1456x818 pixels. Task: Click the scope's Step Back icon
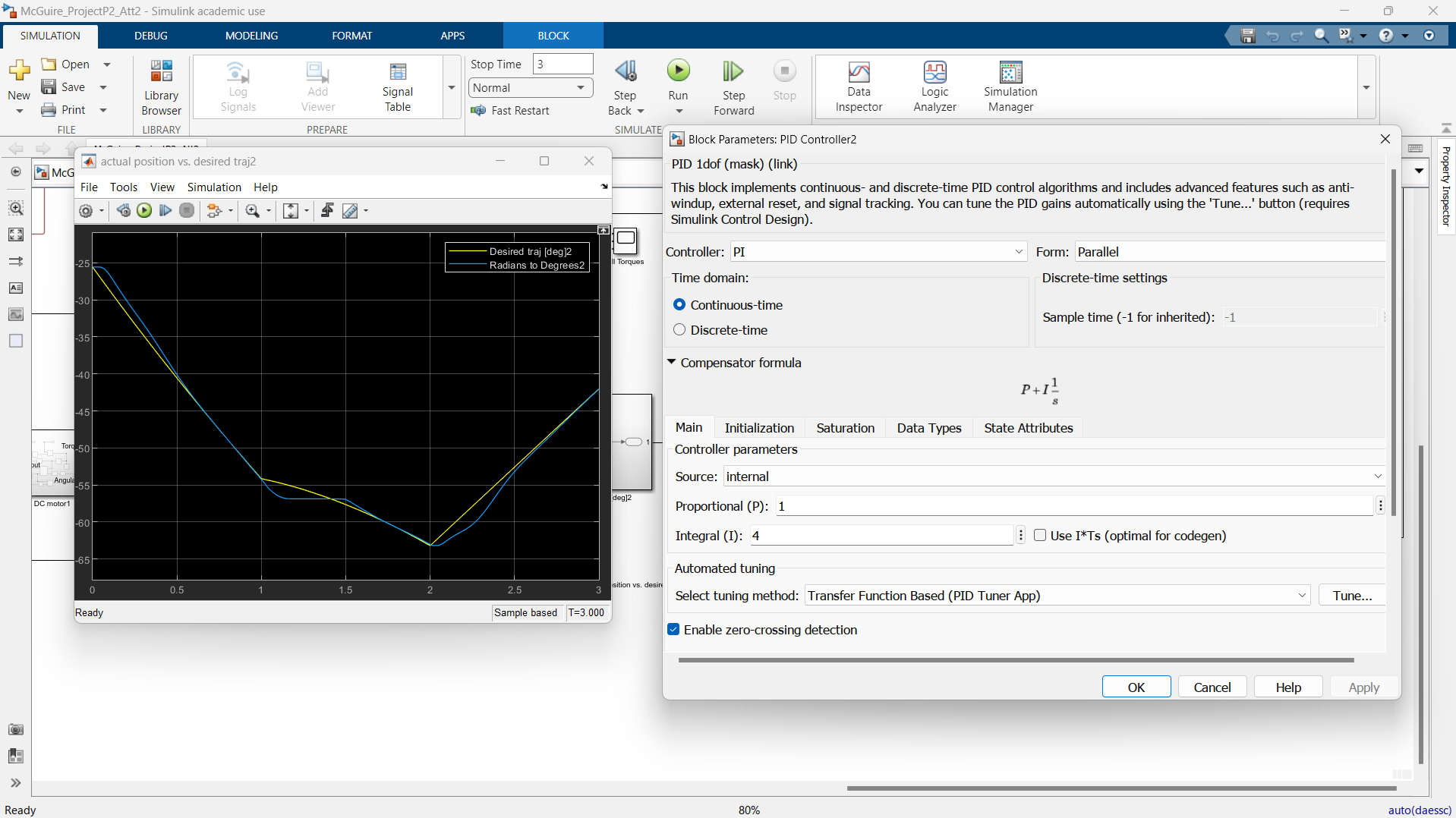[x=124, y=210]
